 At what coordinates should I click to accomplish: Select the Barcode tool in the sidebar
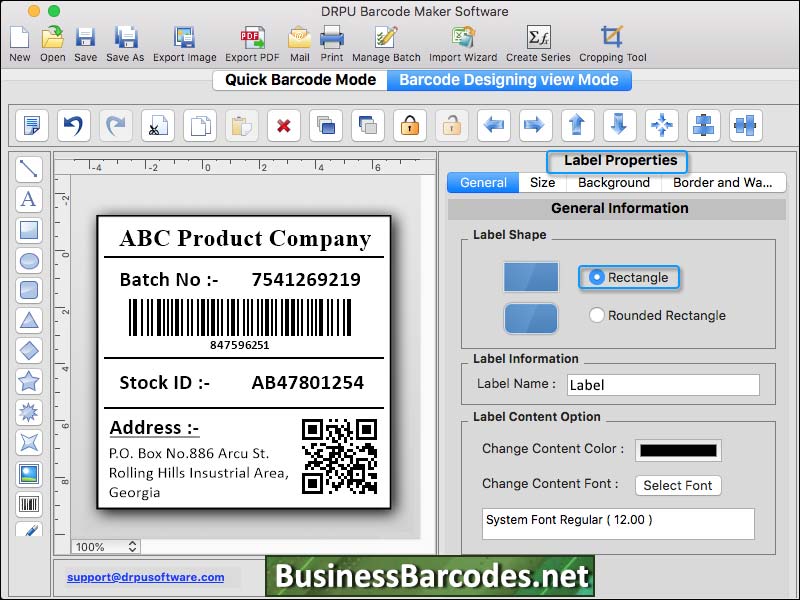28,504
